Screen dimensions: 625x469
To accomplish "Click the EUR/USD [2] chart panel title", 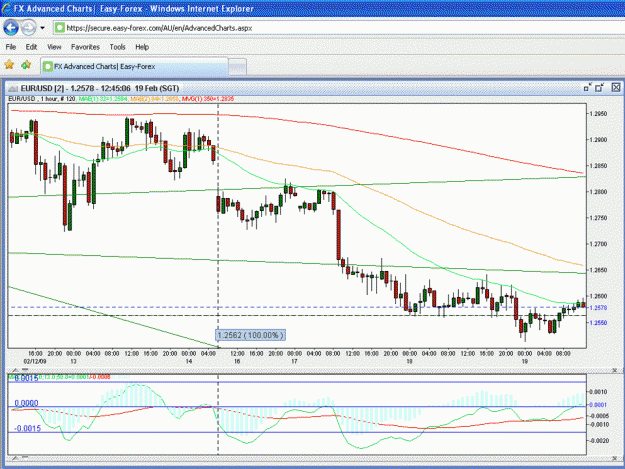I will (100, 88).
